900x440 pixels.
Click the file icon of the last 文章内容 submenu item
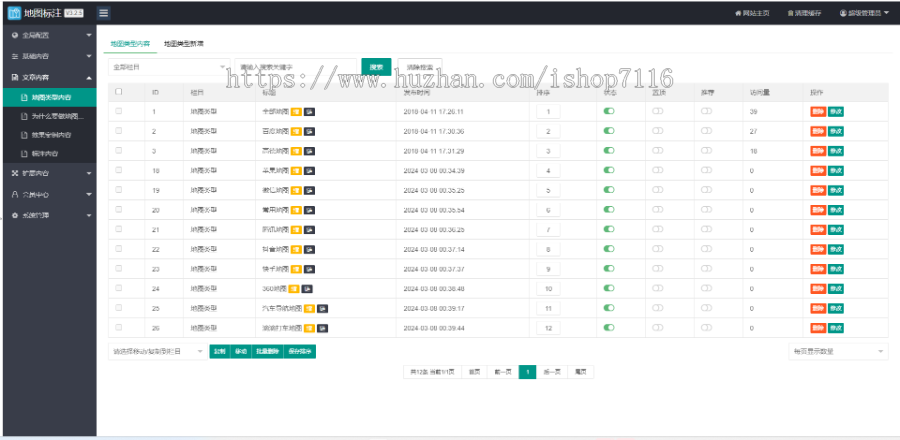24,154
